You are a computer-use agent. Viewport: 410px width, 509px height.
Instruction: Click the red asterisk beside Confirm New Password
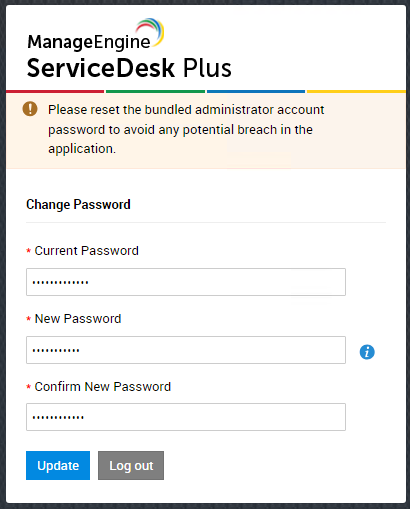(x=29, y=387)
